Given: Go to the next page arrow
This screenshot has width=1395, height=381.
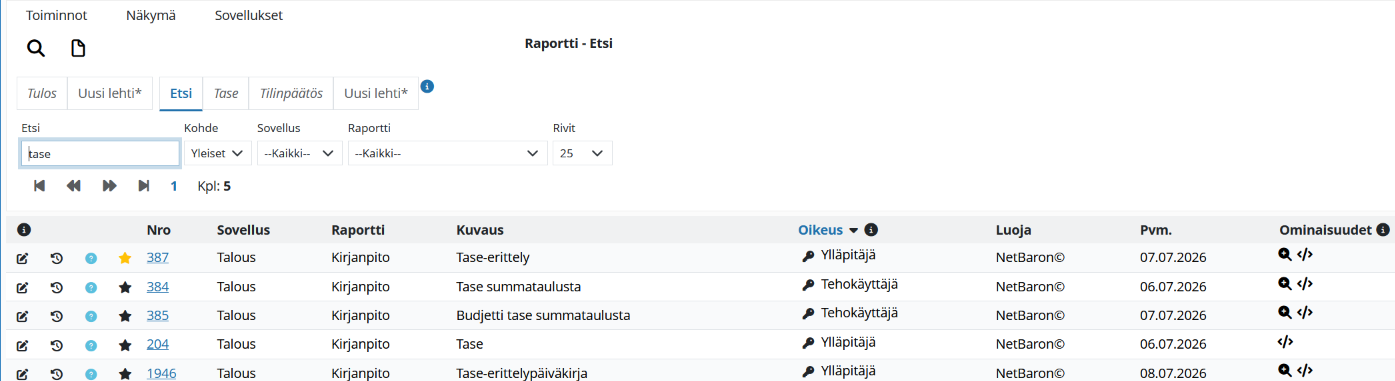Looking at the screenshot, I should click(109, 186).
